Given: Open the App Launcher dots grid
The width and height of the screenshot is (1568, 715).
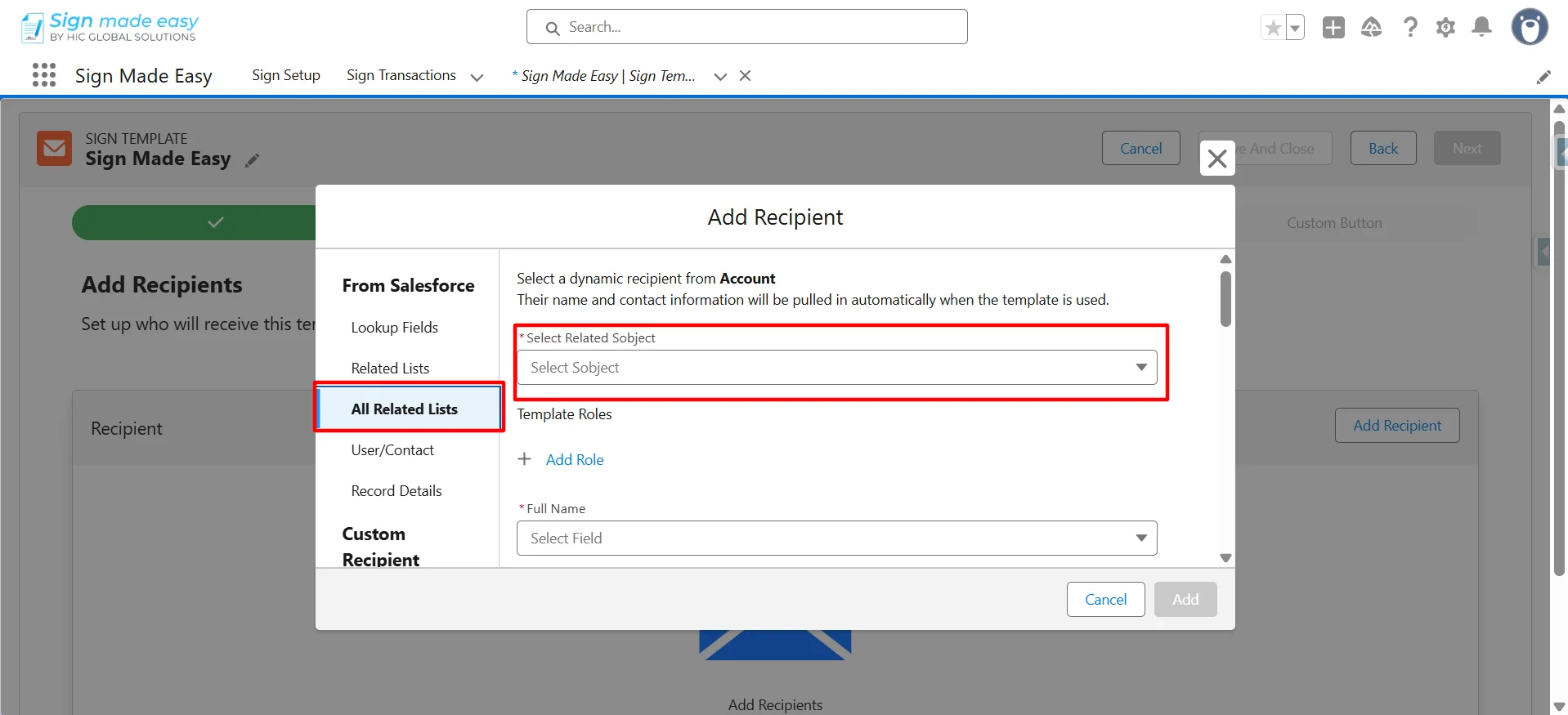Looking at the screenshot, I should pyautogui.click(x=44, y=75).
